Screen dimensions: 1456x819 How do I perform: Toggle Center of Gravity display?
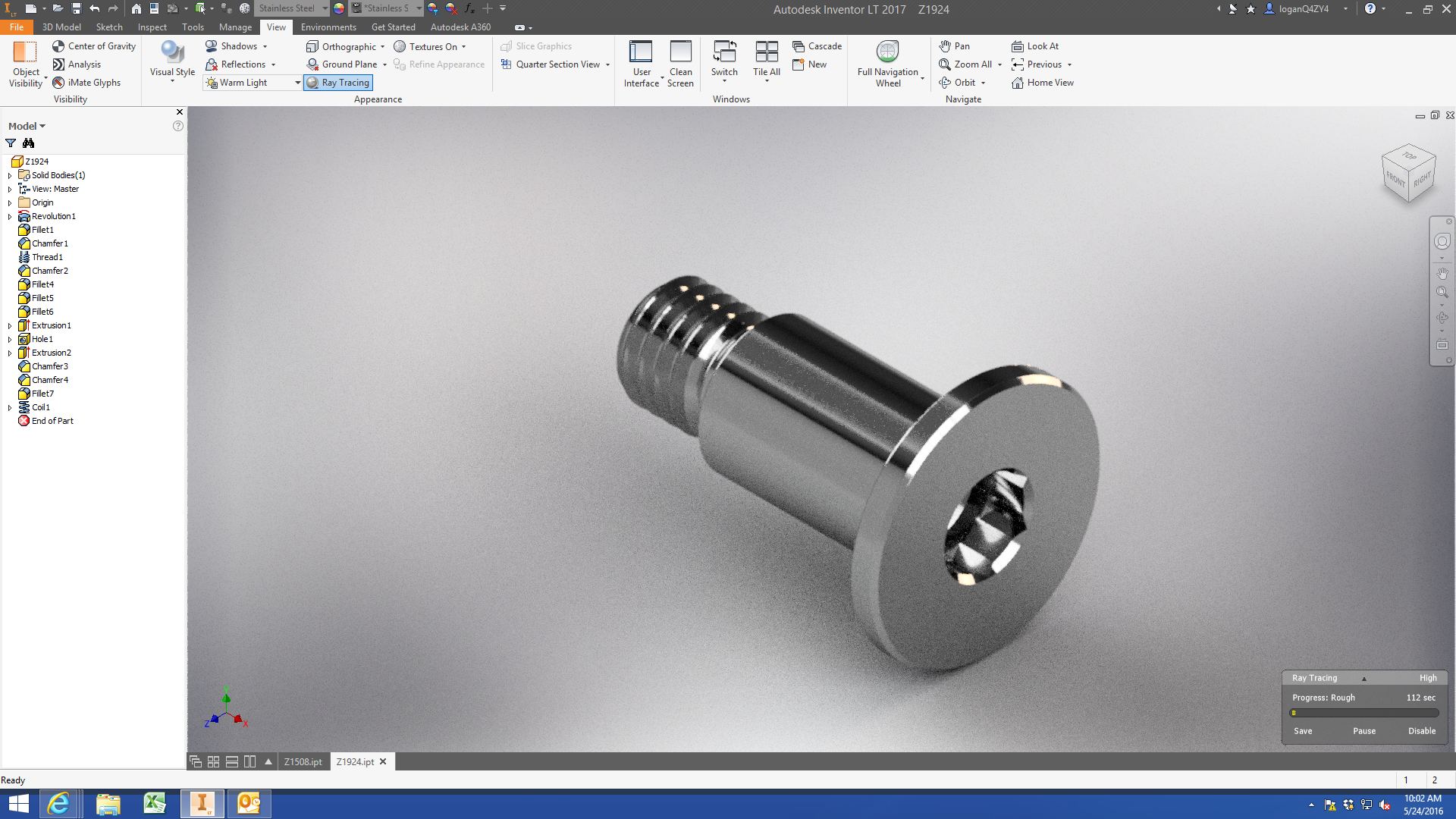point(94,46)
